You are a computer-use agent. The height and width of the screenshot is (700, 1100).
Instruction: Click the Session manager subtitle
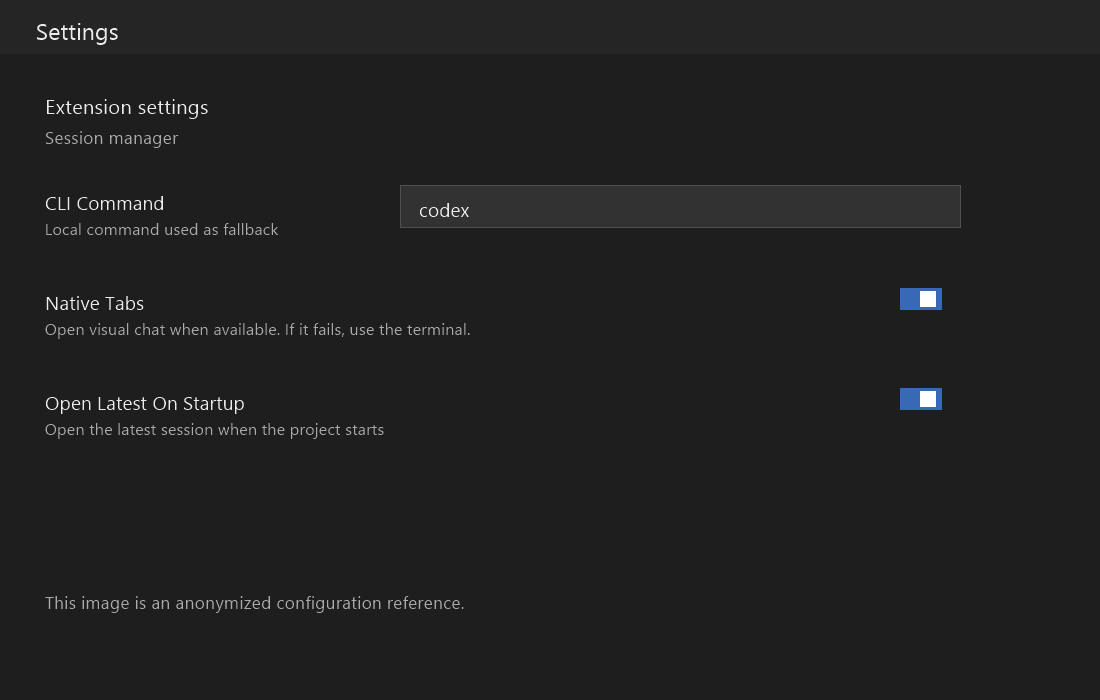112,138
